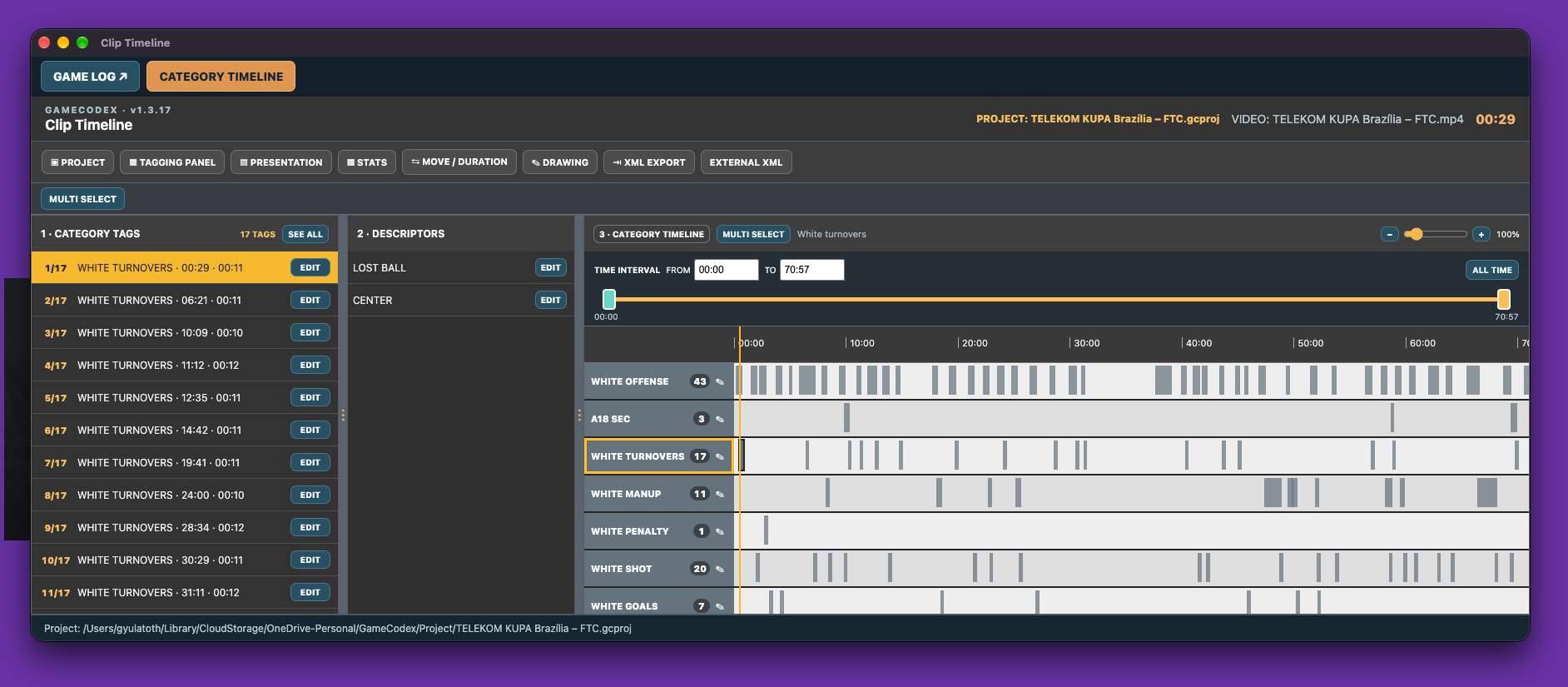Screen dimensions: 1568x687
Task: Click time interval end handle at 70:57
Action: pos(1504,299)
